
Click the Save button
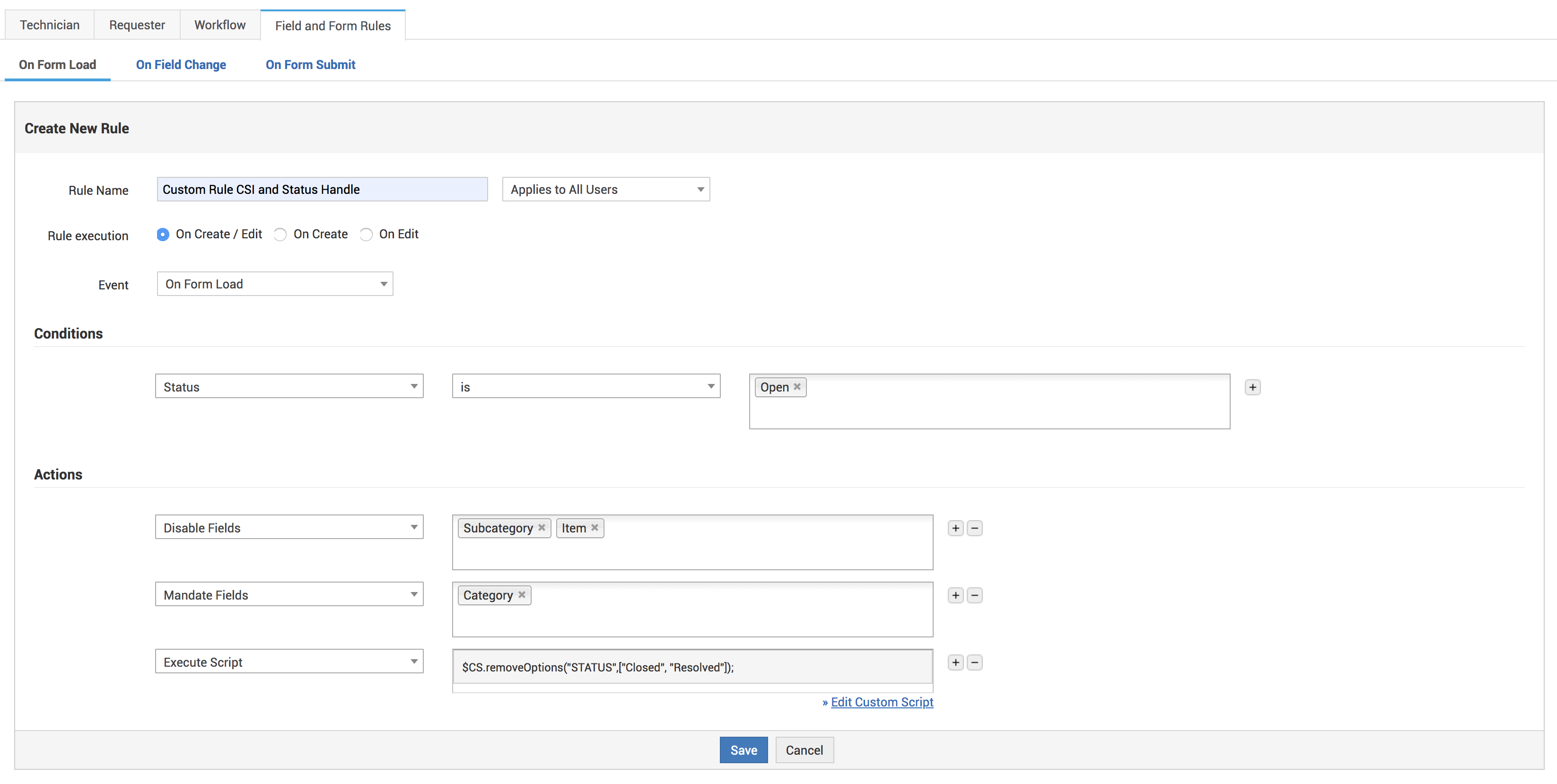[x=743, y=750]
